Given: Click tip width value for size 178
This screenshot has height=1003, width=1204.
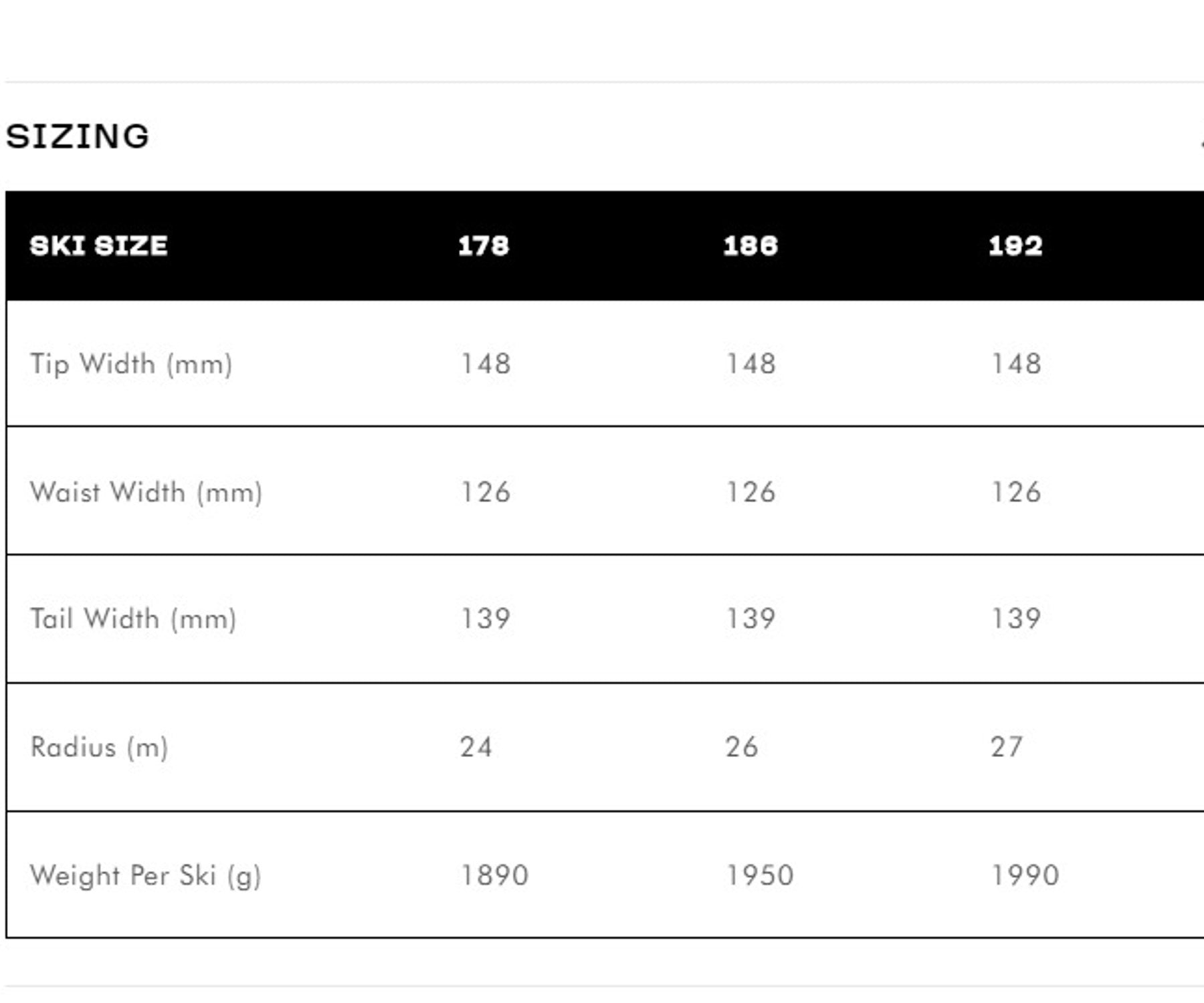Looking at the screenshot, I should point(486,364).
